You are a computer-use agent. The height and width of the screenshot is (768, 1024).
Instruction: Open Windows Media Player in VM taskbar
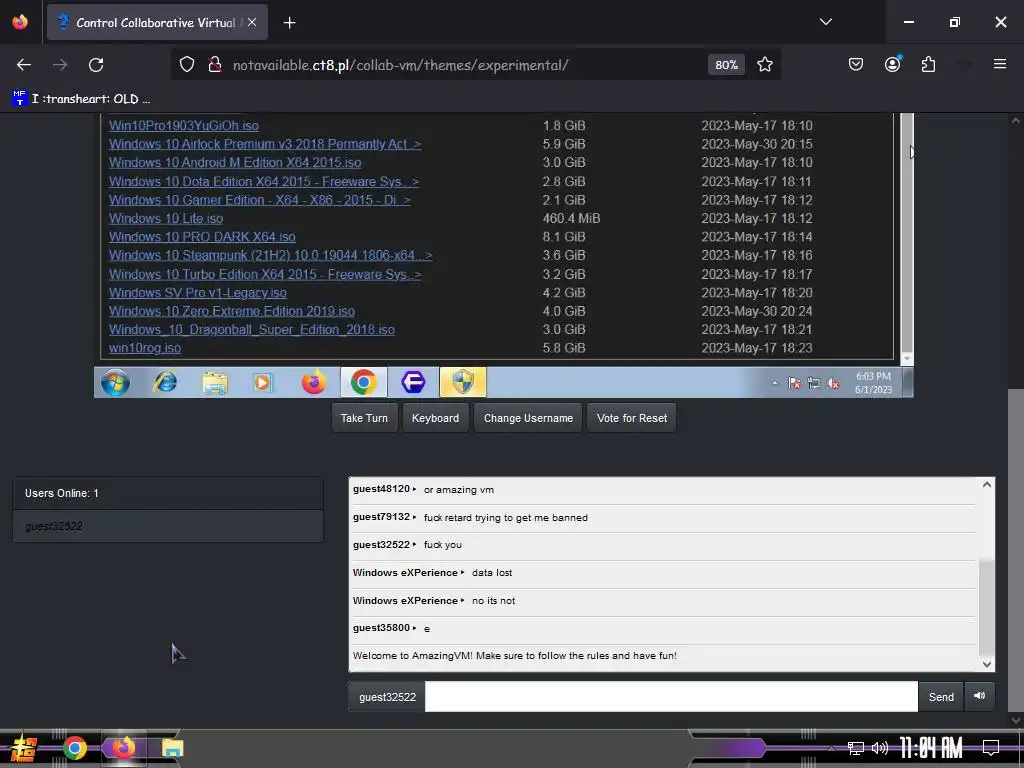pyautogui.click(x=263, y=382)
